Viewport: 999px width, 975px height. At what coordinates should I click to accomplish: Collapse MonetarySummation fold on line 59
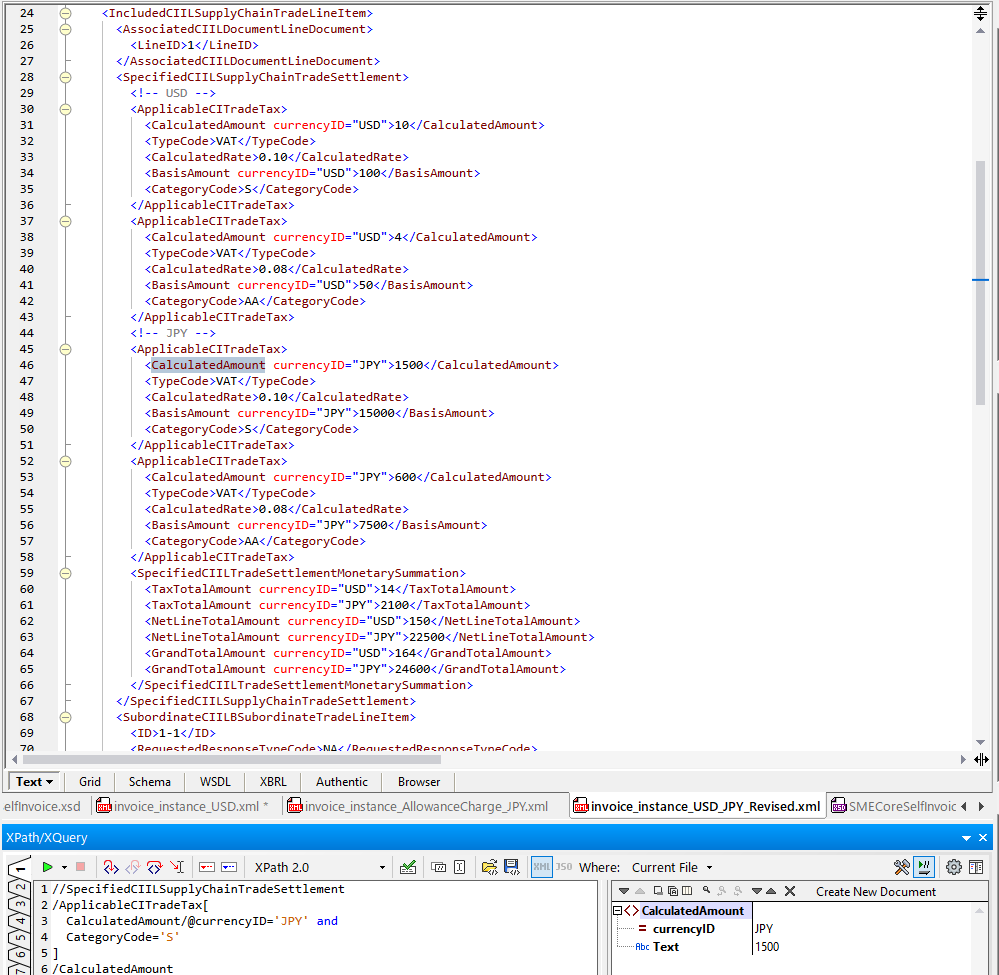66,573
